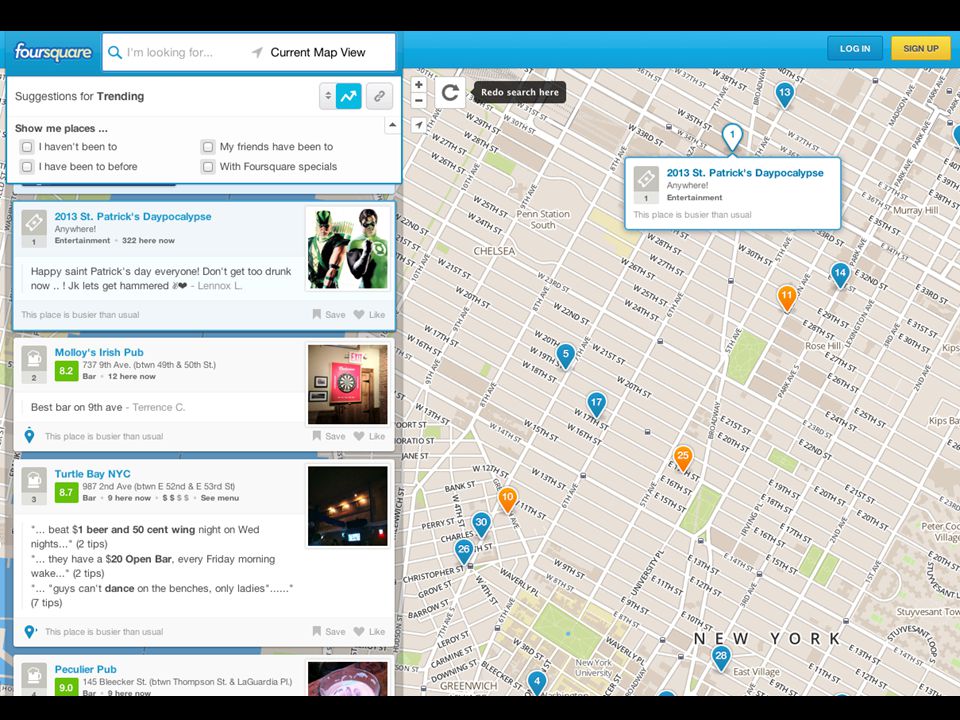The width and height of the screenshot is (960, 720).
Task: Select map pin number 5
Action: [566, 355]
